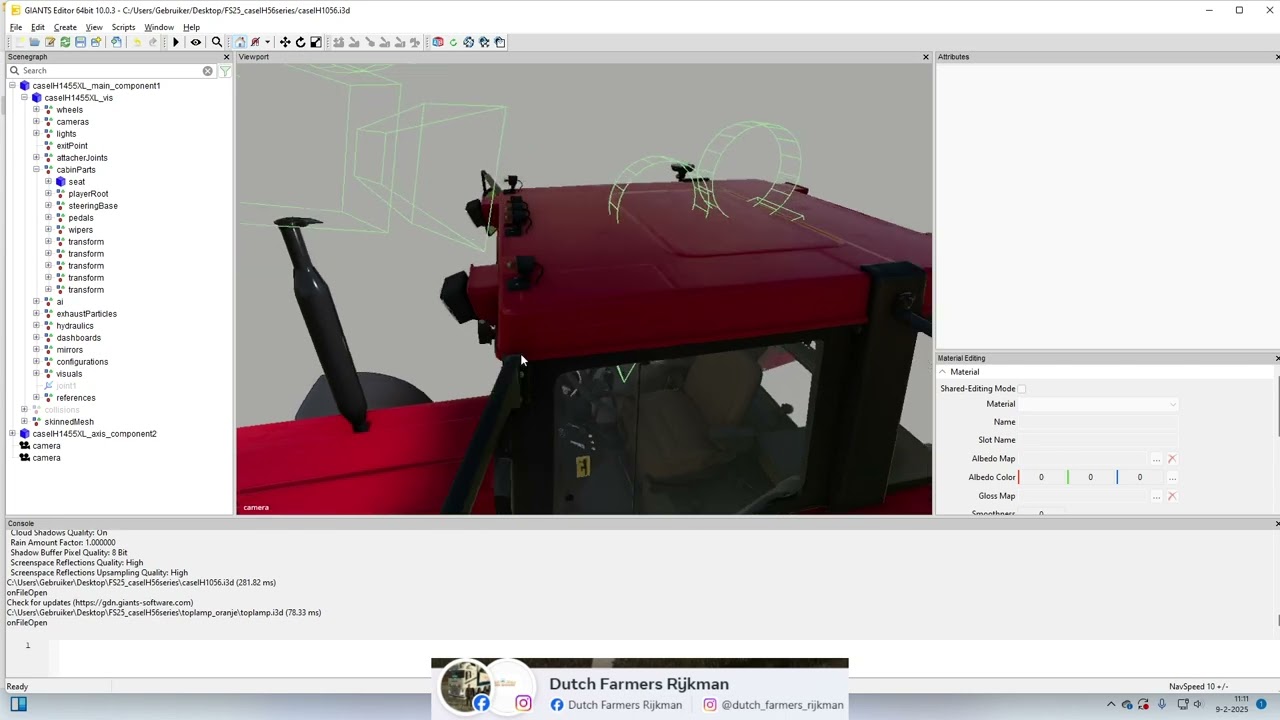Close the Viewport panel
Screen dimensions: 1280x720
coord(925,57)
